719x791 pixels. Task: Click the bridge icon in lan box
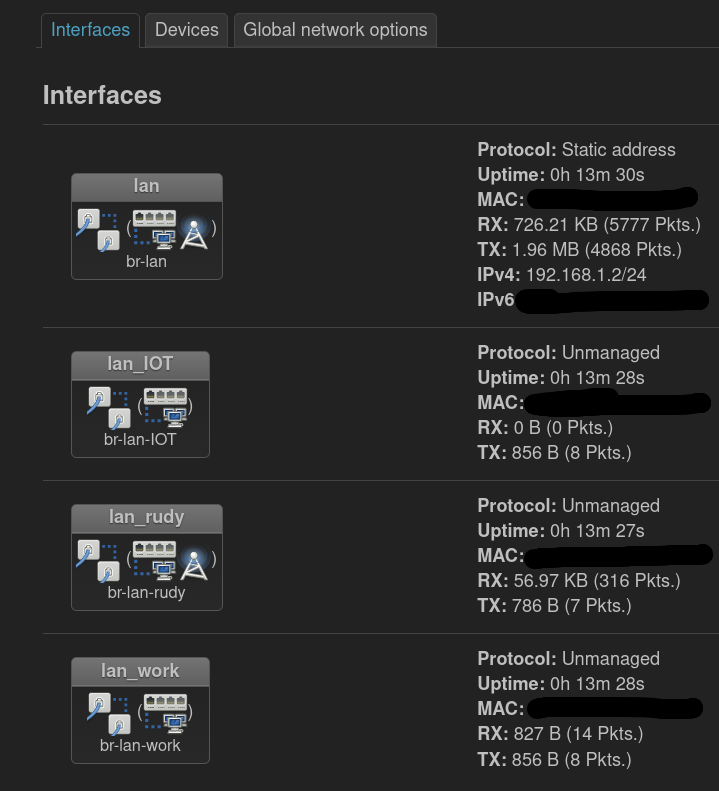[x=98, y=229]
